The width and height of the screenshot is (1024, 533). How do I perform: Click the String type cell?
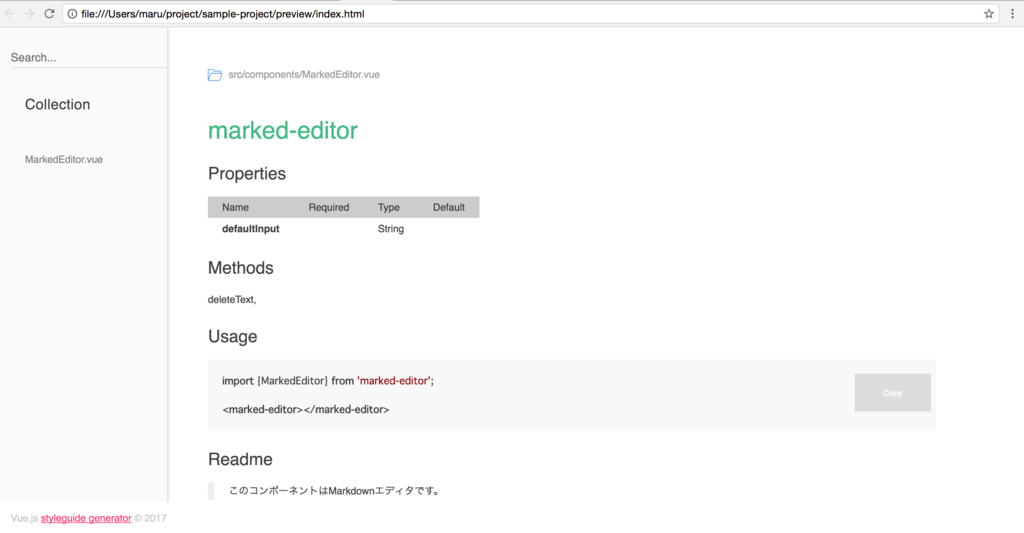[391, 229]
